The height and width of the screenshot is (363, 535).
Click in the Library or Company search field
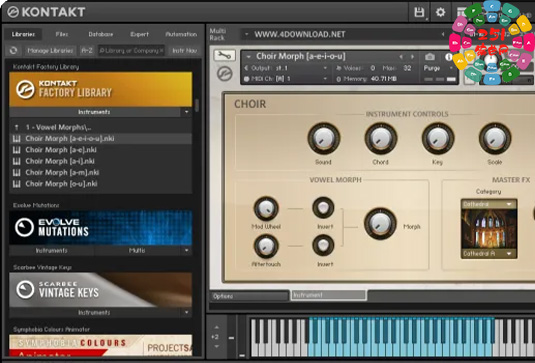[x=131, y=50]
